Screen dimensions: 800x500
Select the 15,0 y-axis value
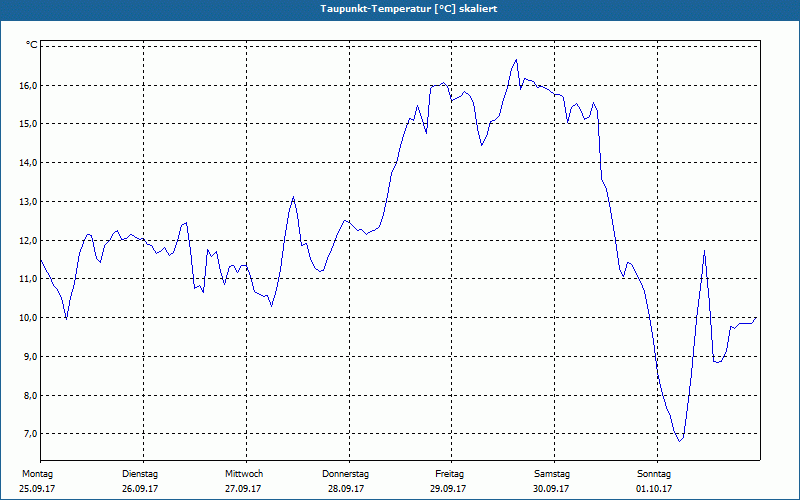(29, 124)
